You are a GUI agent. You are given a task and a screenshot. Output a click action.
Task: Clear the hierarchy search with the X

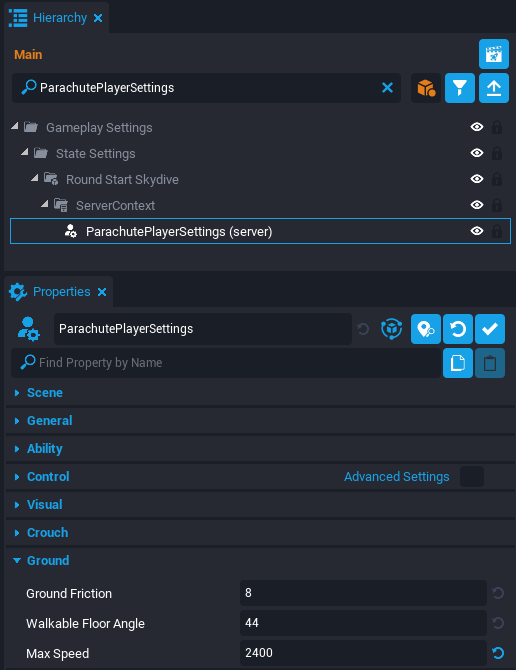tap(387, 88)
